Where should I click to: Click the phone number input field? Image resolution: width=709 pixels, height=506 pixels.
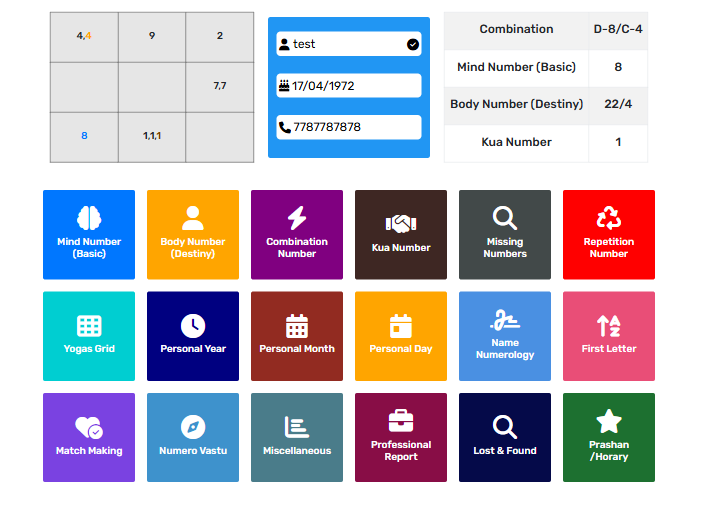[x=349, y=127]
